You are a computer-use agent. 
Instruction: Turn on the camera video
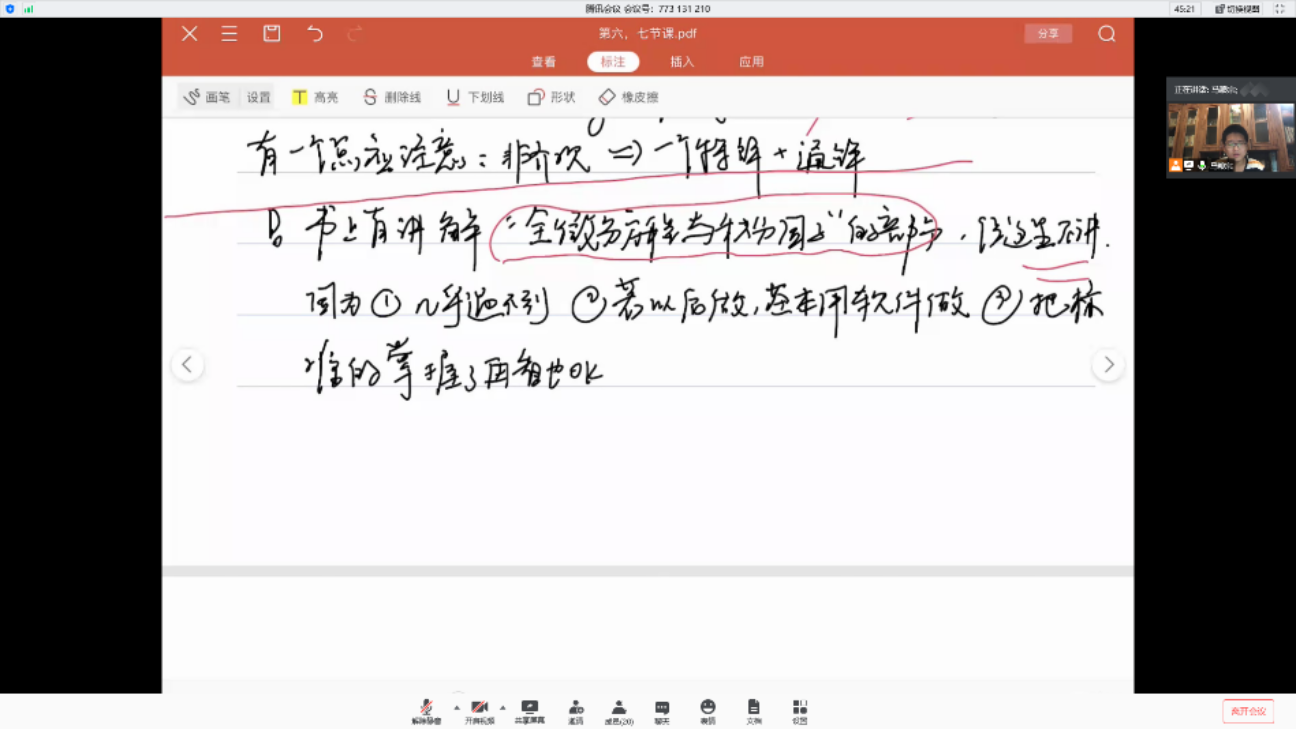(x=479, y=711)
